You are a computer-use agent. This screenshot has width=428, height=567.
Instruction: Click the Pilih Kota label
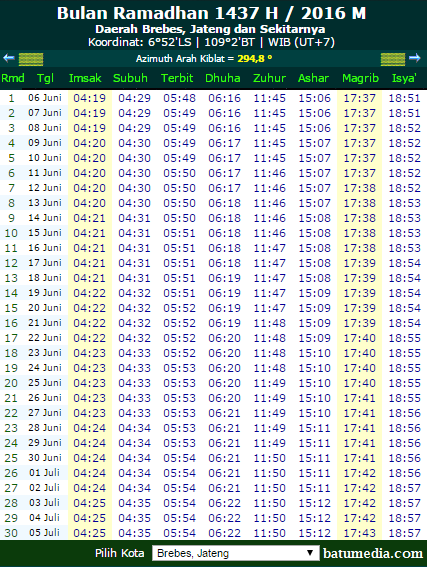click(x=120, y=553)
